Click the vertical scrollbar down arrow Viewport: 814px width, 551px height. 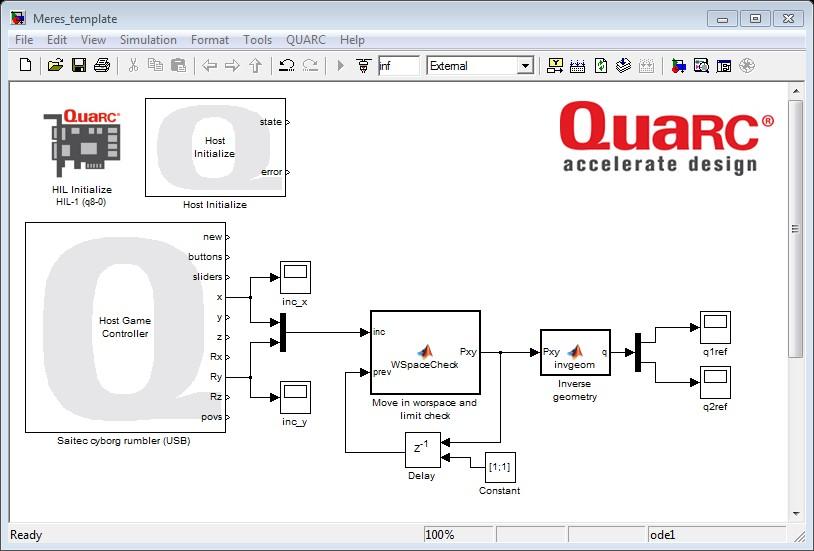click(796, 514)
